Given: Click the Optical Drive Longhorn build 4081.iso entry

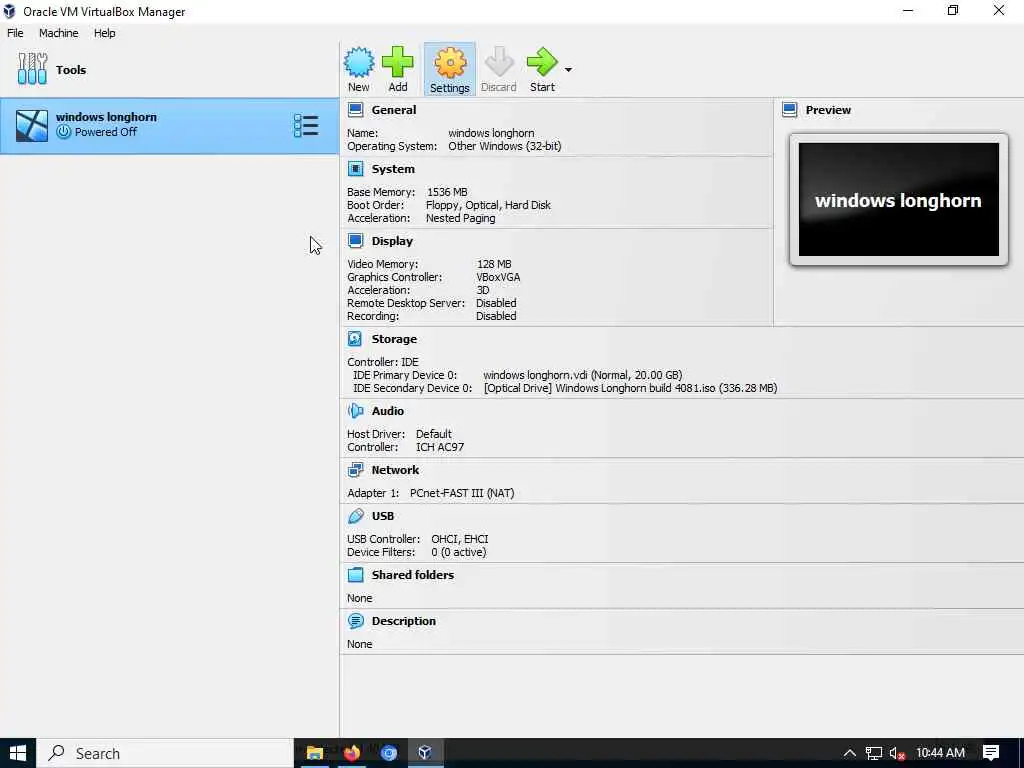Looking at the screenshot, I should tap(630, 388).
